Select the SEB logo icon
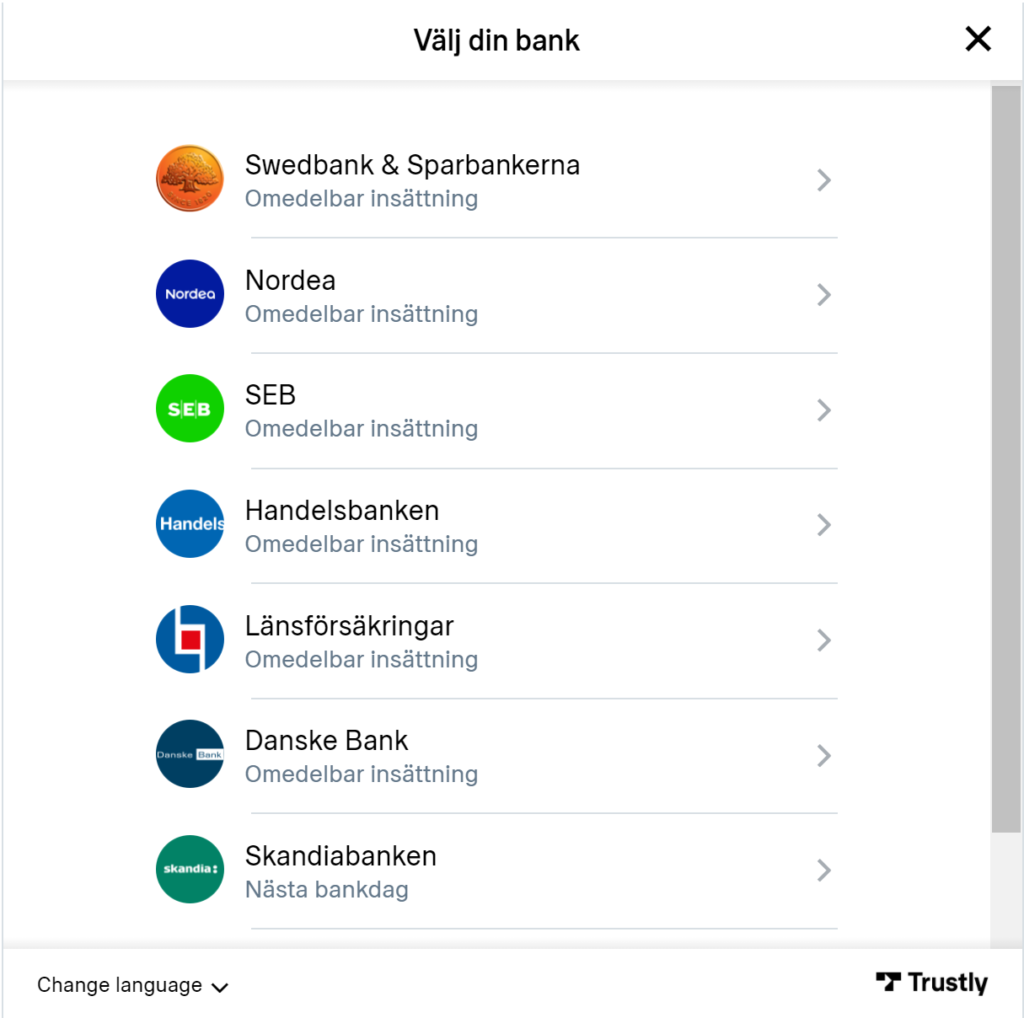 [x=190, y=408]
